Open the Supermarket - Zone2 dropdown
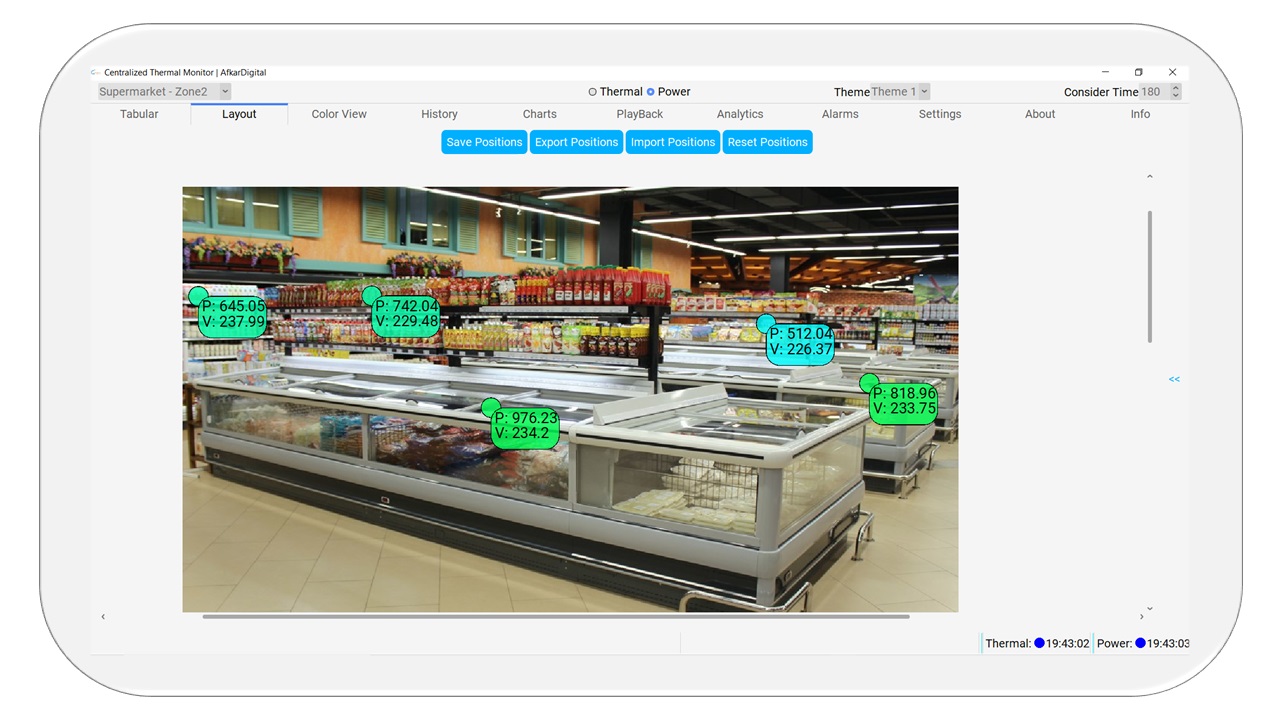Screen dimensions: 1280x720 164,92
